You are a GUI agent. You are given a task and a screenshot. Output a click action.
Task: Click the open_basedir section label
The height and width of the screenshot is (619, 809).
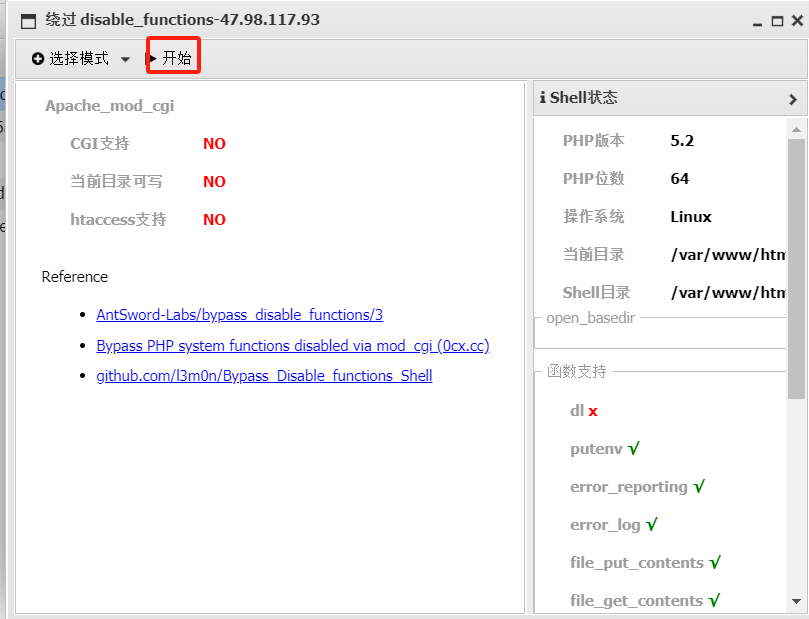(590, 318)
